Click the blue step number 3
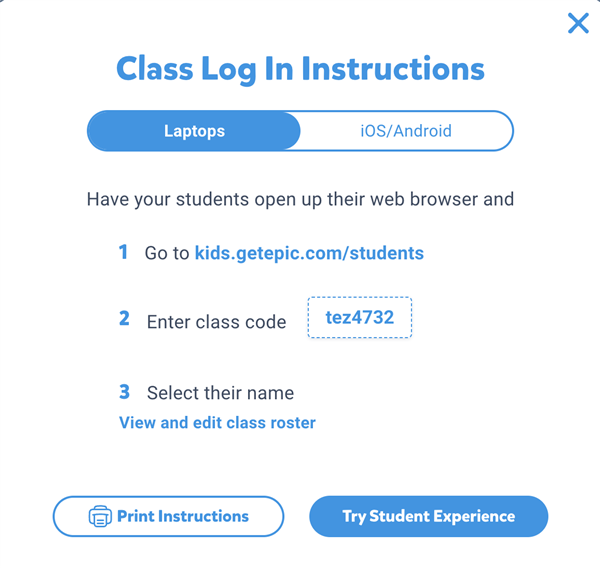600x568 pixels. (x=124, y=392)
